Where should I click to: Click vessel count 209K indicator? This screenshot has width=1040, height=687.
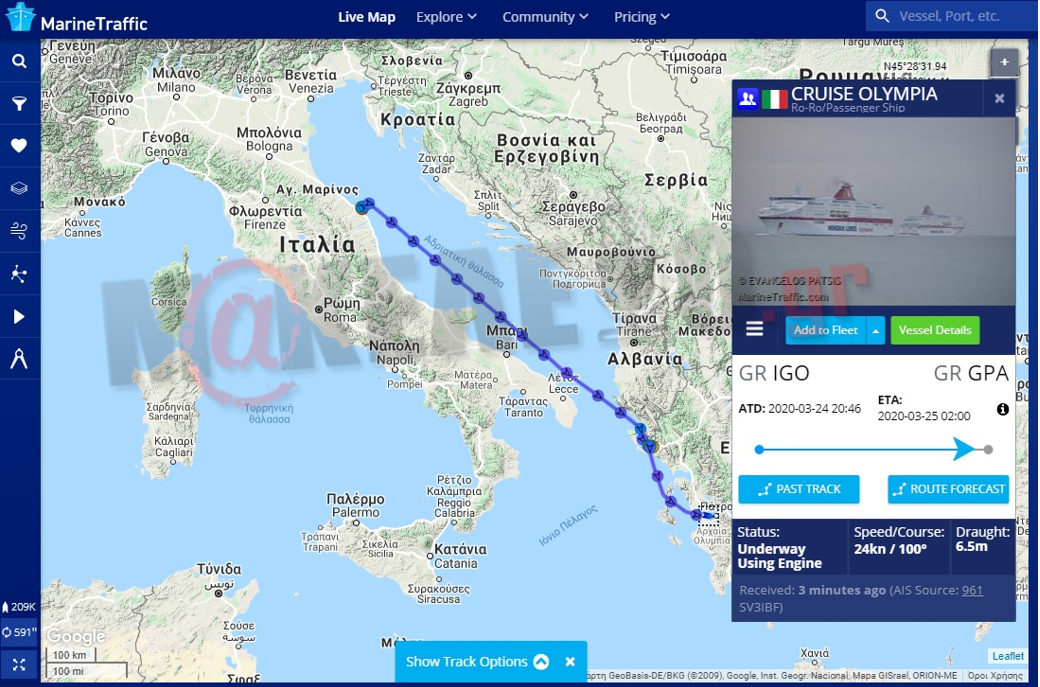[19, 607]
